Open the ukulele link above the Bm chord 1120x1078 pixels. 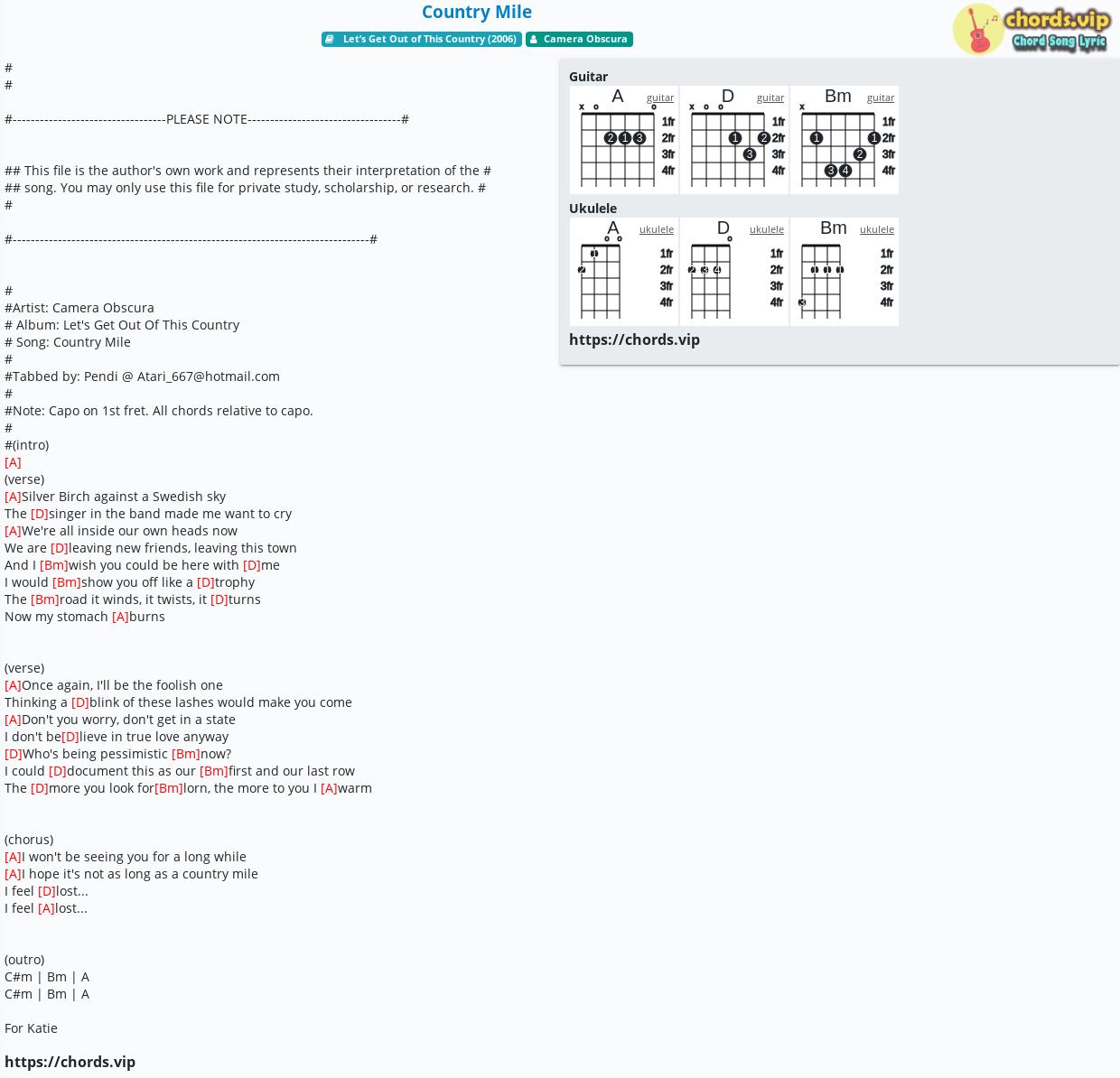point(877,229)
